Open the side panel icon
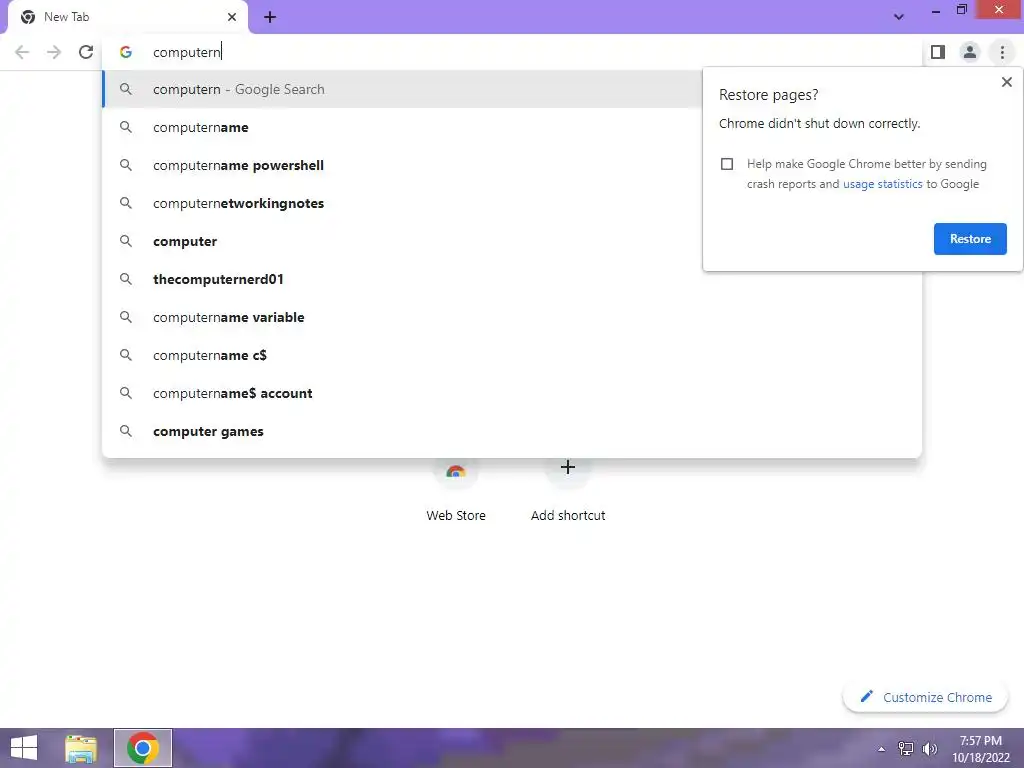 click(x=938, y=52)
